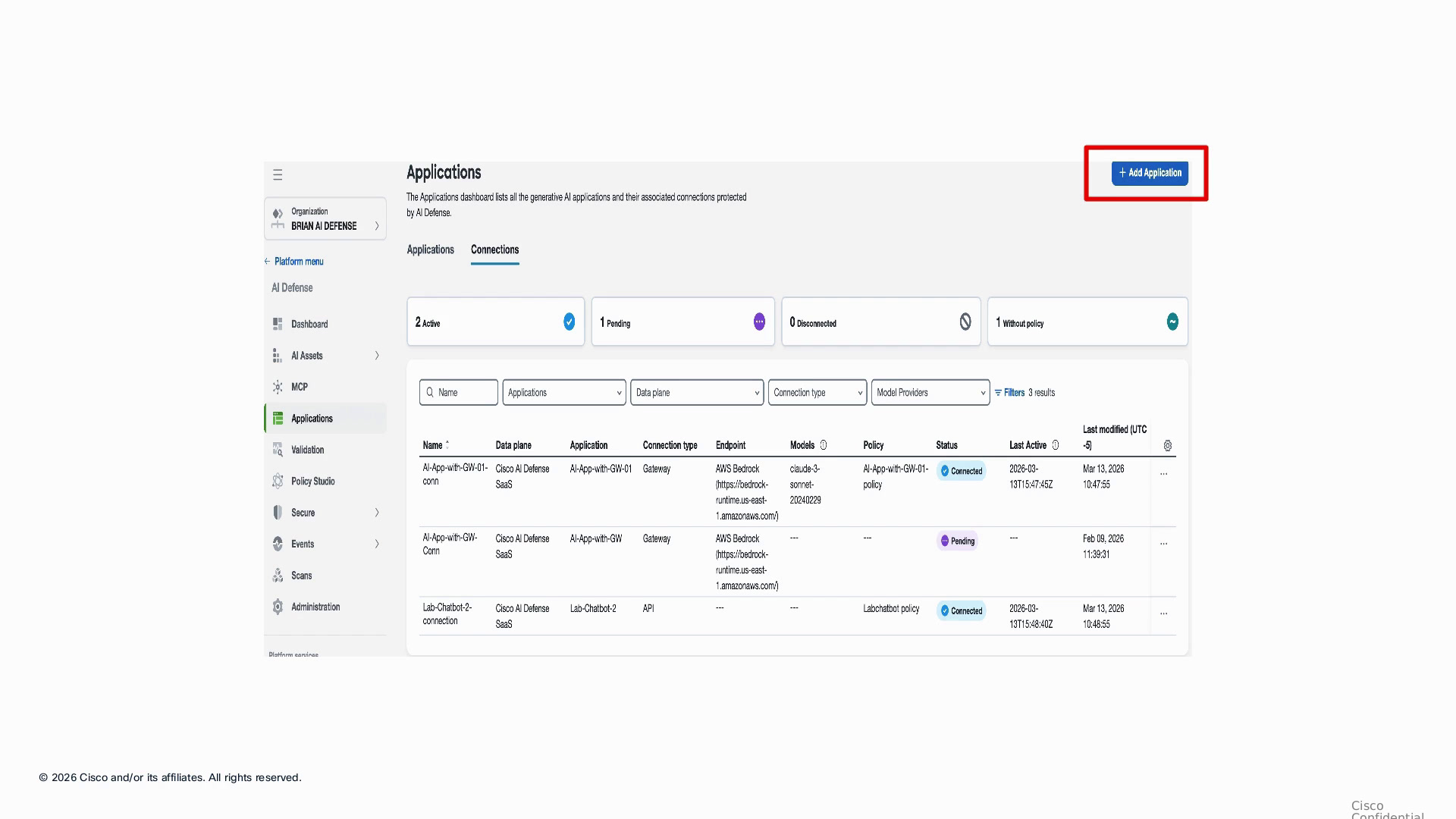Filter by the 1 Pending card
This screenshot has height=819, width=1456.
[x=683, y=322]
